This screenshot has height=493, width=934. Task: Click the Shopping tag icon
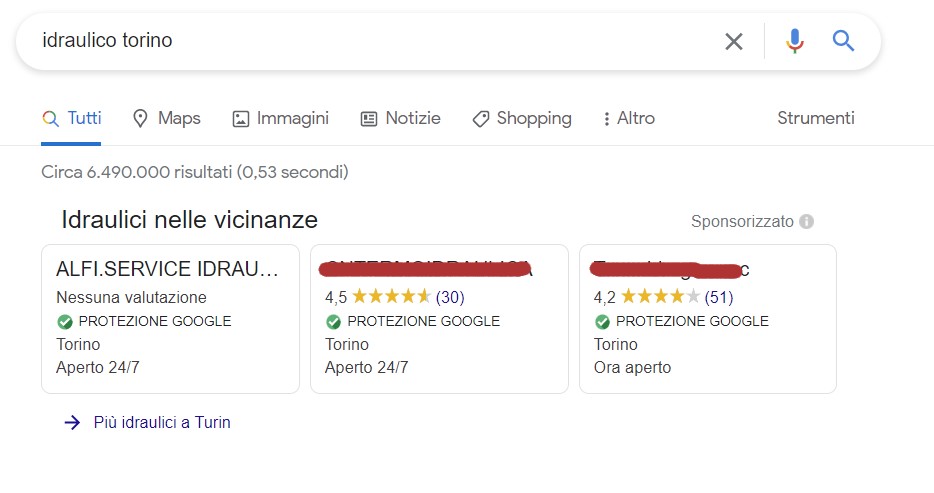[x=481, y=118]
